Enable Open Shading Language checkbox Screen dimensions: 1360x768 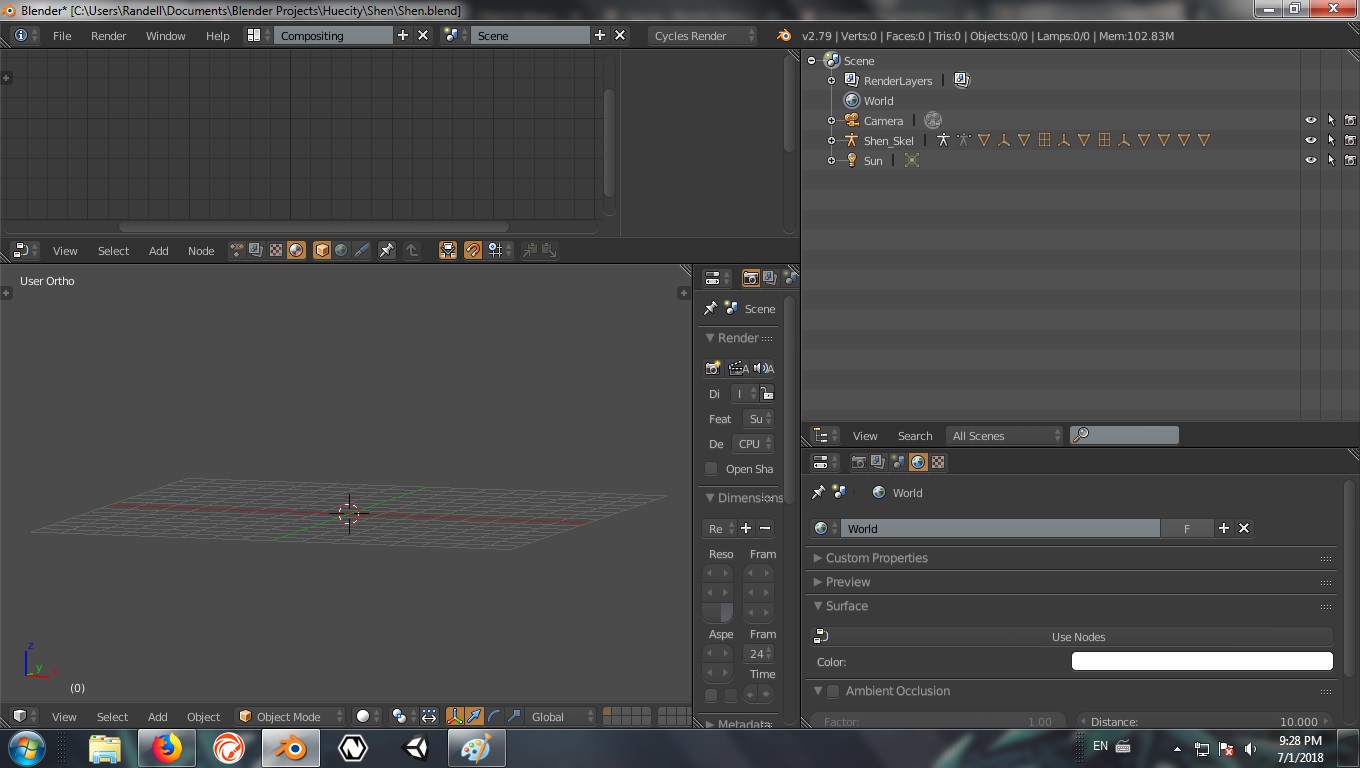[711, 468]
